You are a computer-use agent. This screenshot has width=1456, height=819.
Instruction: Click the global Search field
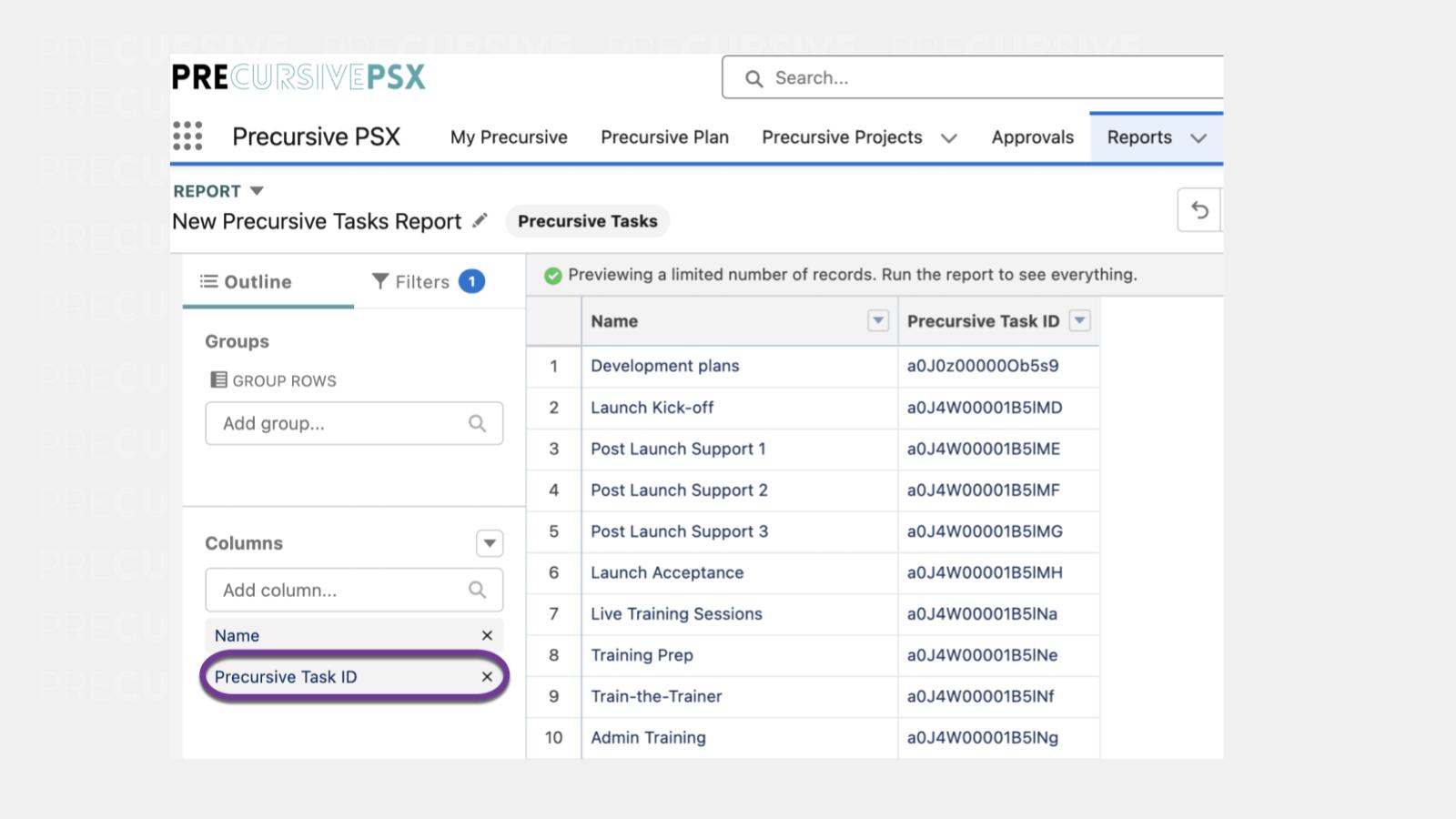tap(973, 77)
